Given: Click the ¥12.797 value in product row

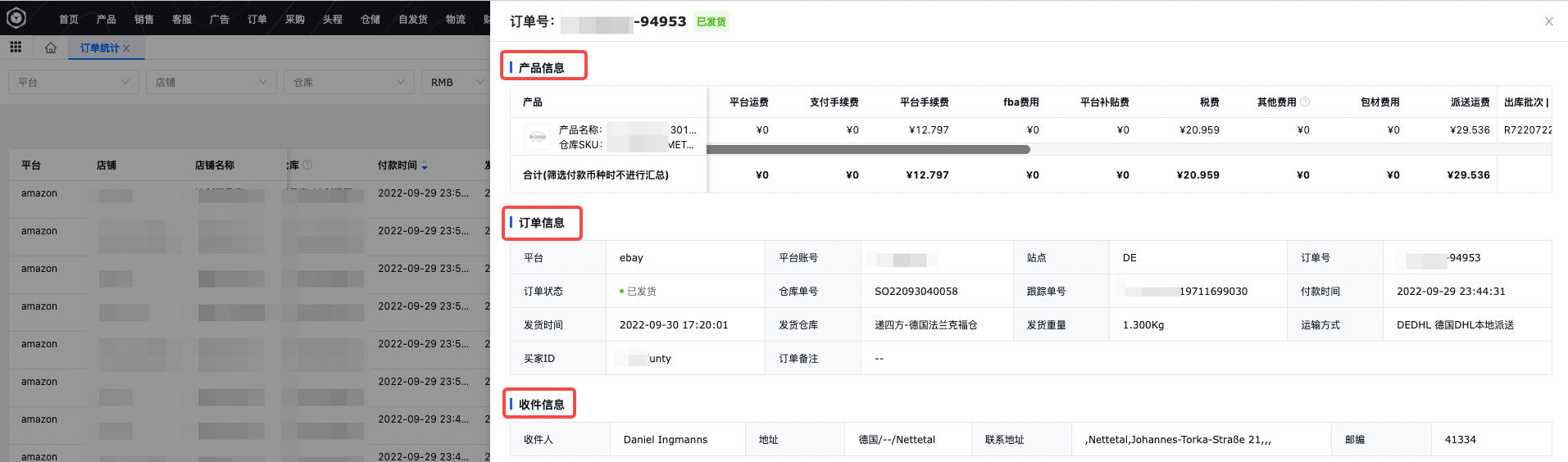Looking at the screenshot, I should coord(929,130).
